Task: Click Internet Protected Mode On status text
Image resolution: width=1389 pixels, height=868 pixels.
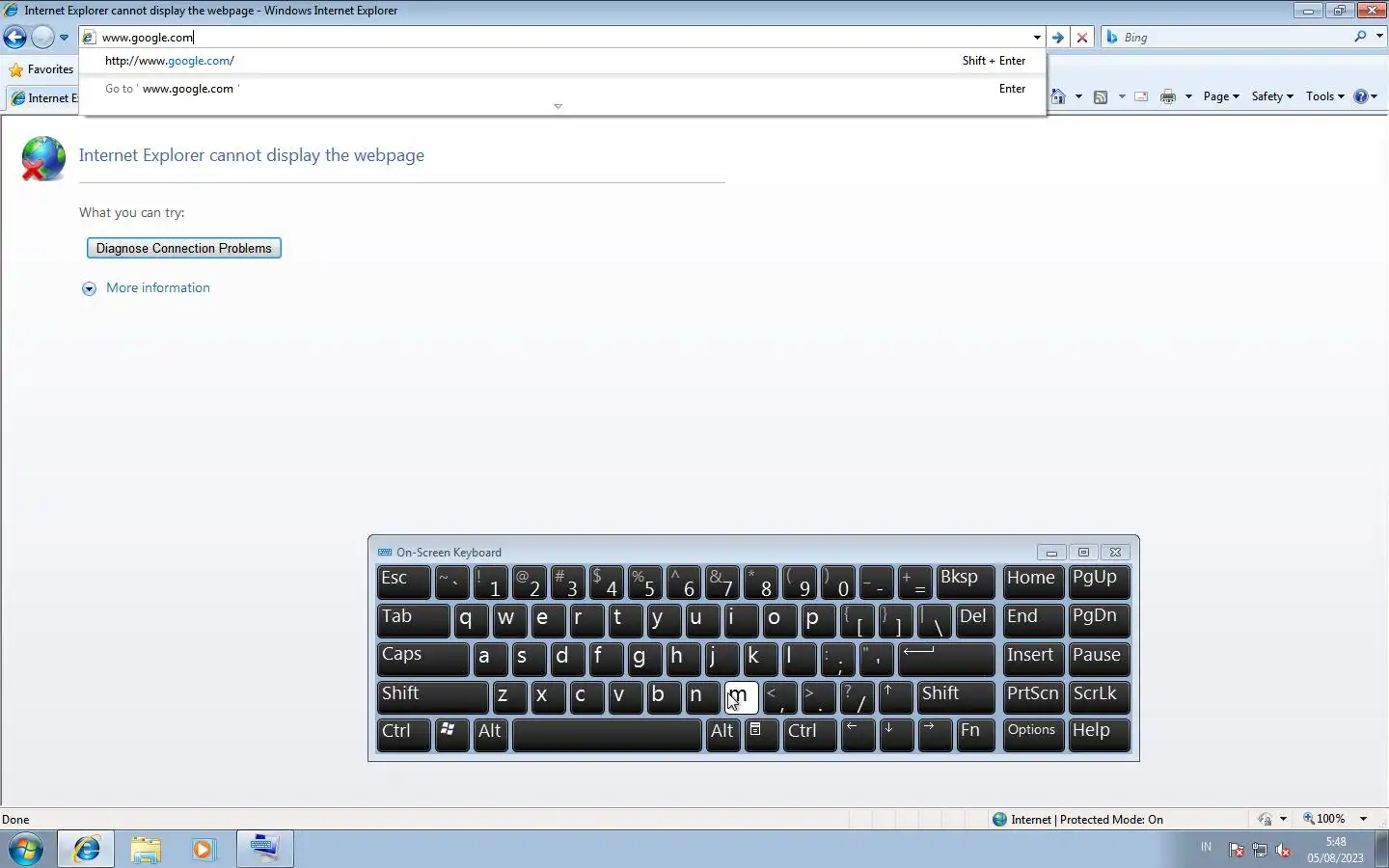Action: [x=1086, y=820]
